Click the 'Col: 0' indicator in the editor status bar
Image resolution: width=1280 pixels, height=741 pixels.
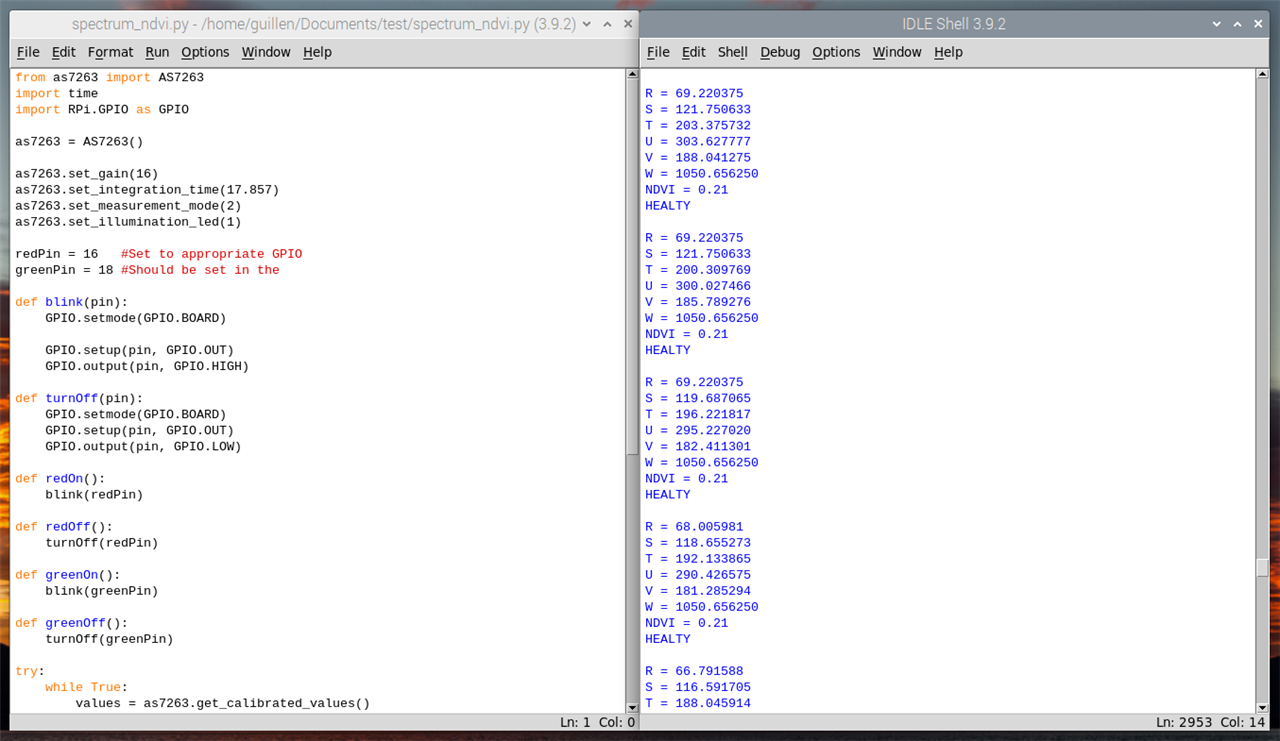point(616,722)
